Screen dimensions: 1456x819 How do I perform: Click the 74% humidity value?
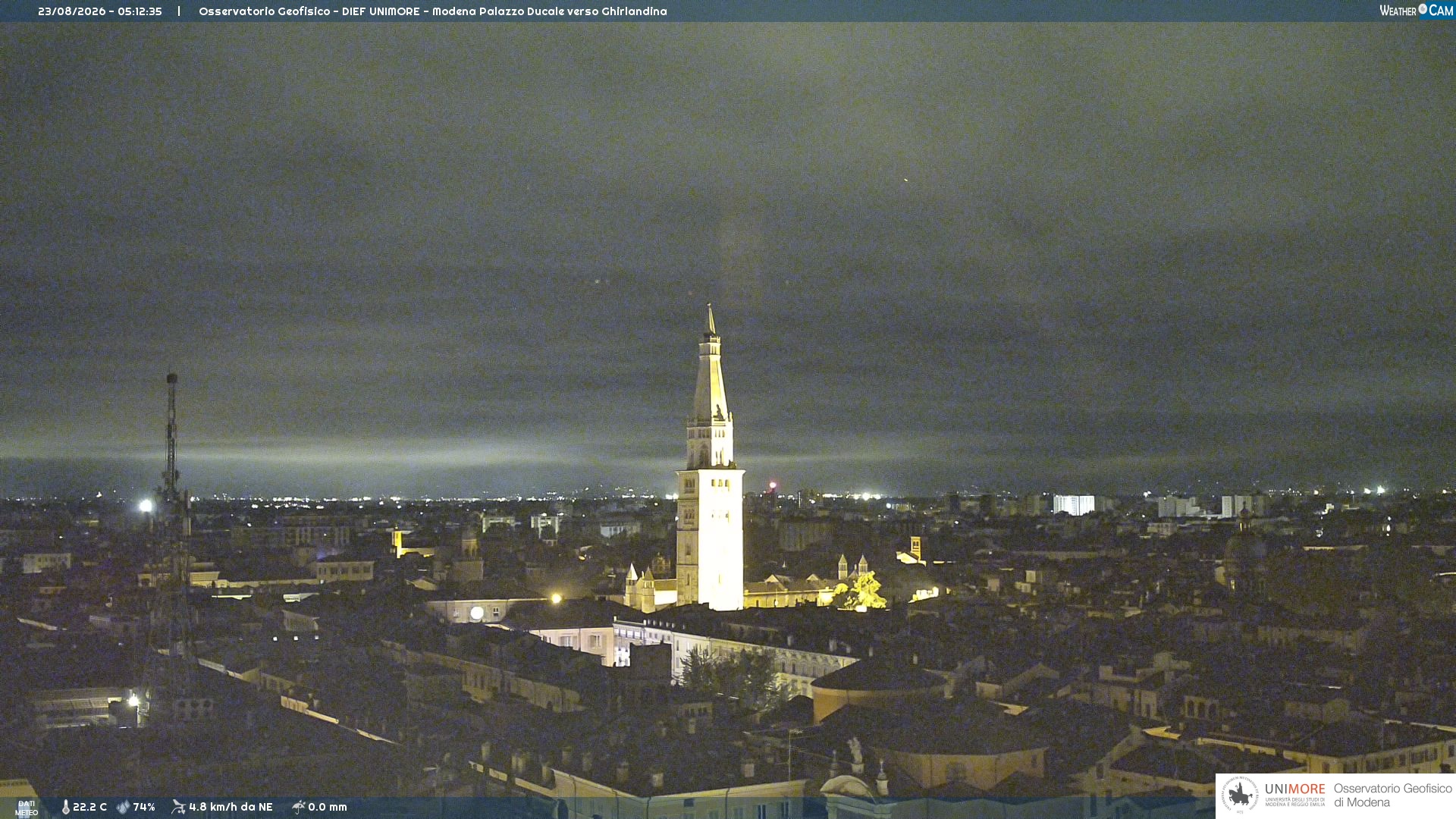point(144,807)
